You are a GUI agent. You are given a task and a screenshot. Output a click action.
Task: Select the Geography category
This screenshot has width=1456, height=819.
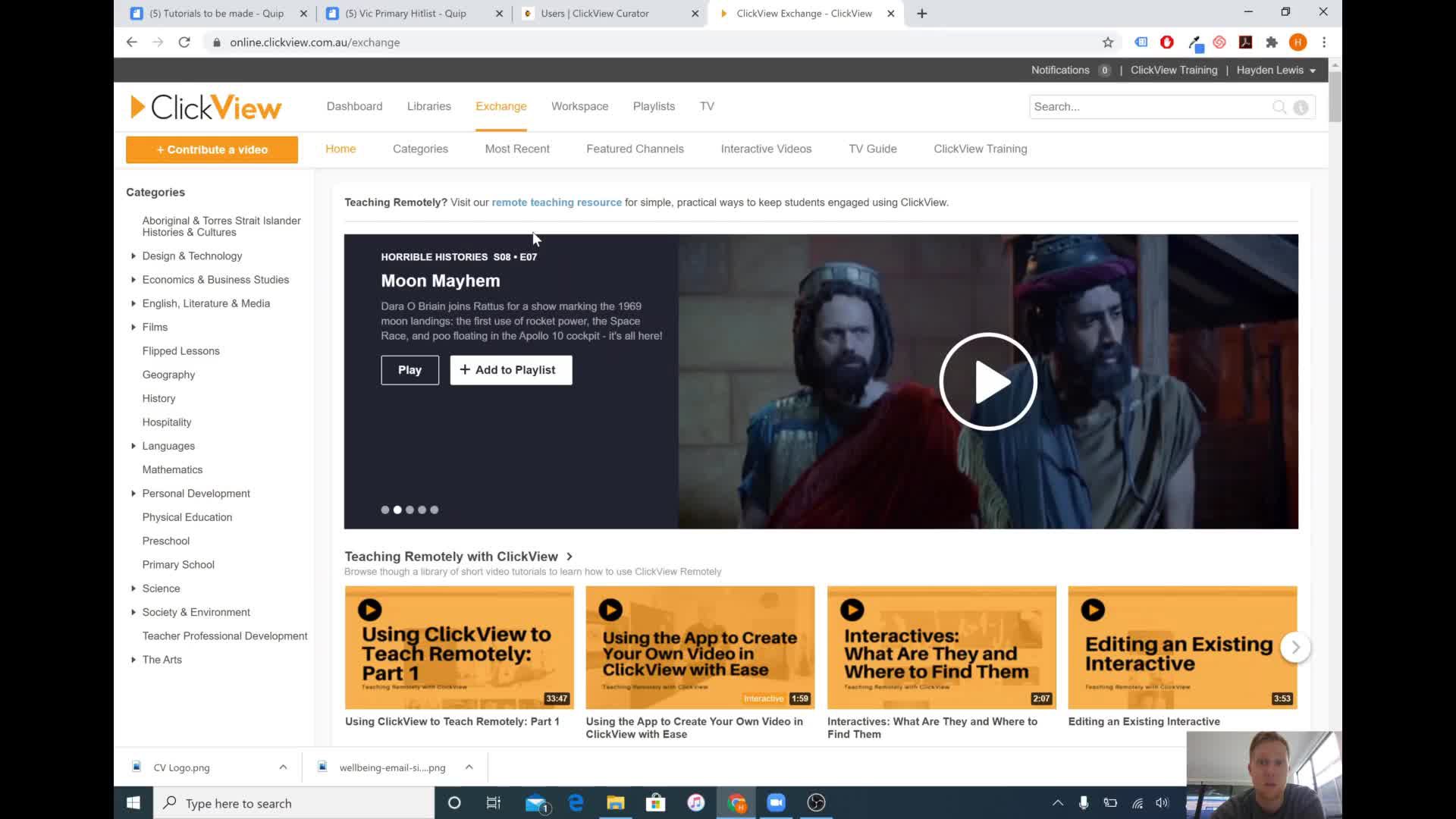pyautogui.click(x=168, y=375)
